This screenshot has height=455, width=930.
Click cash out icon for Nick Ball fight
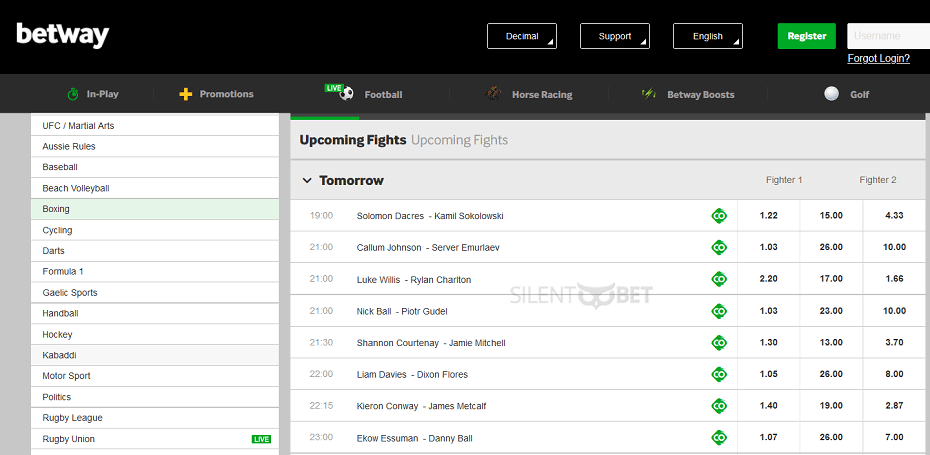[719, 311]
